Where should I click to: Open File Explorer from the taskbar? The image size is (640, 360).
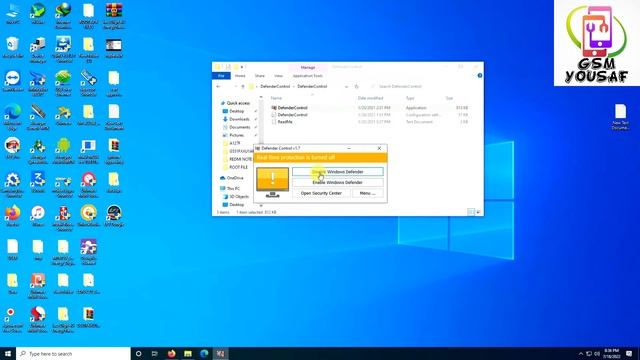[188, 353]
